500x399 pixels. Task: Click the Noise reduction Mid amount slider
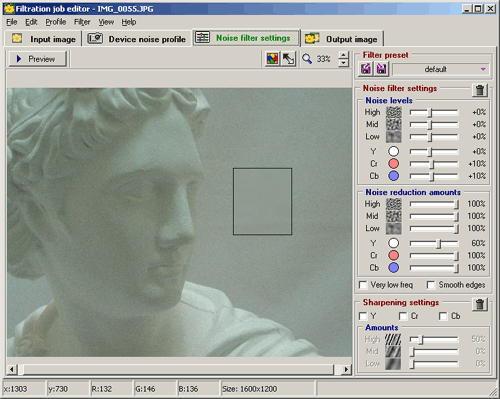434,216
